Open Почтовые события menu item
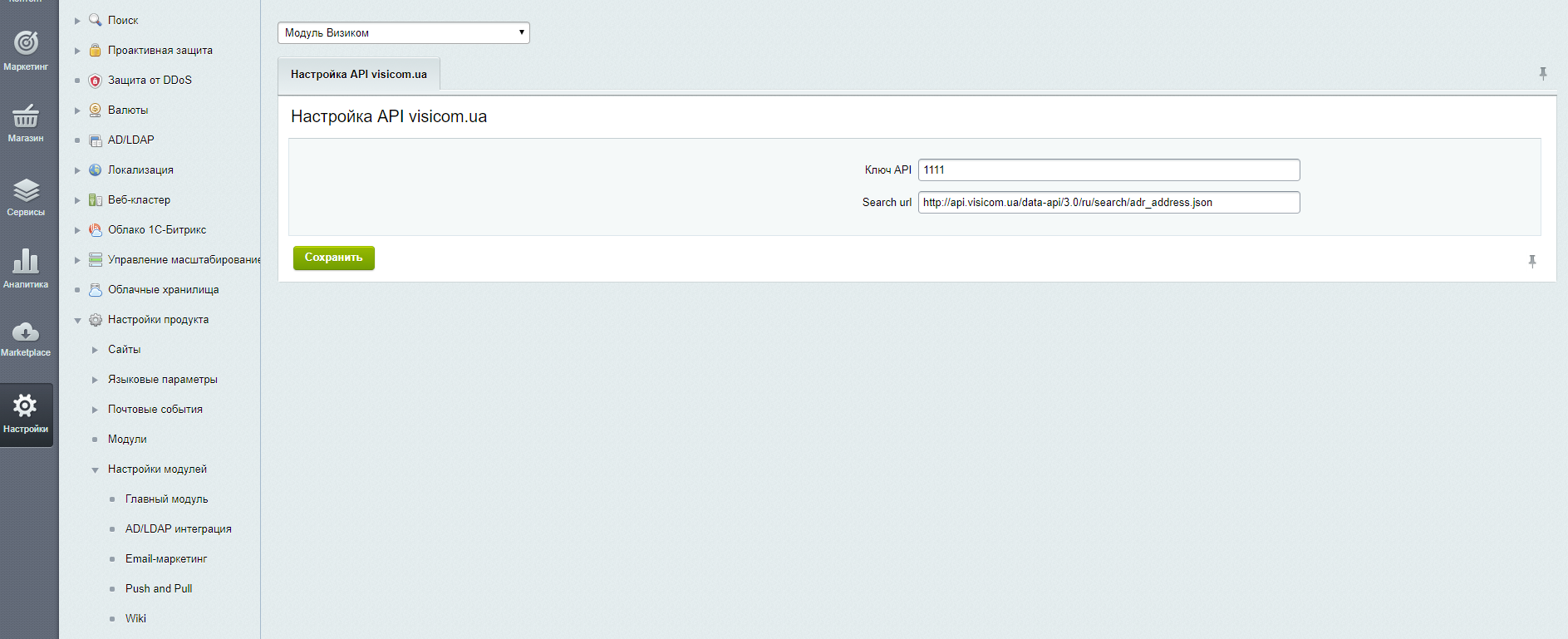This screenshot has width=1568, height=639. [155, 409]
